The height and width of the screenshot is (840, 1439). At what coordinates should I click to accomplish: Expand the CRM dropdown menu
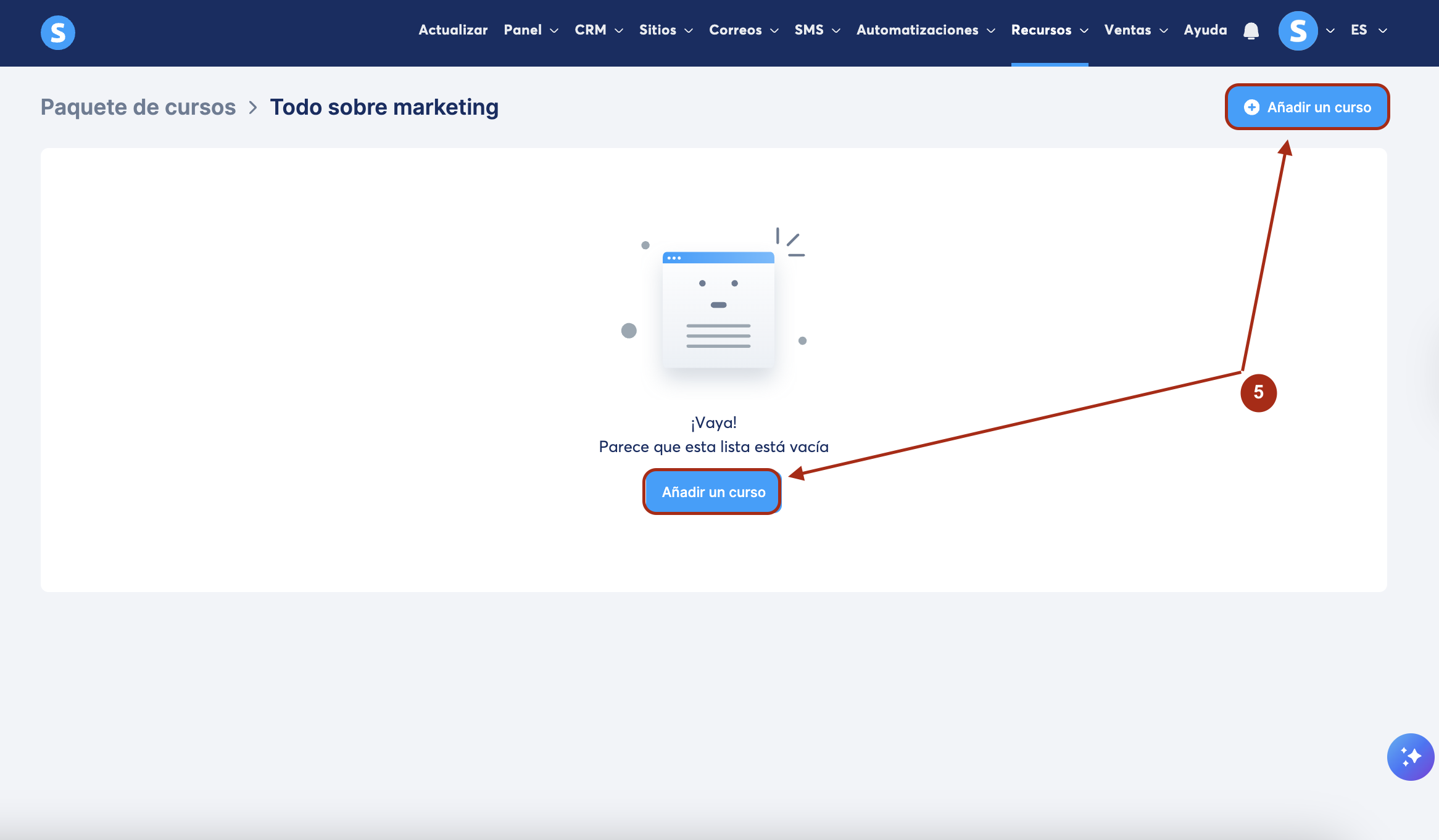599,30
